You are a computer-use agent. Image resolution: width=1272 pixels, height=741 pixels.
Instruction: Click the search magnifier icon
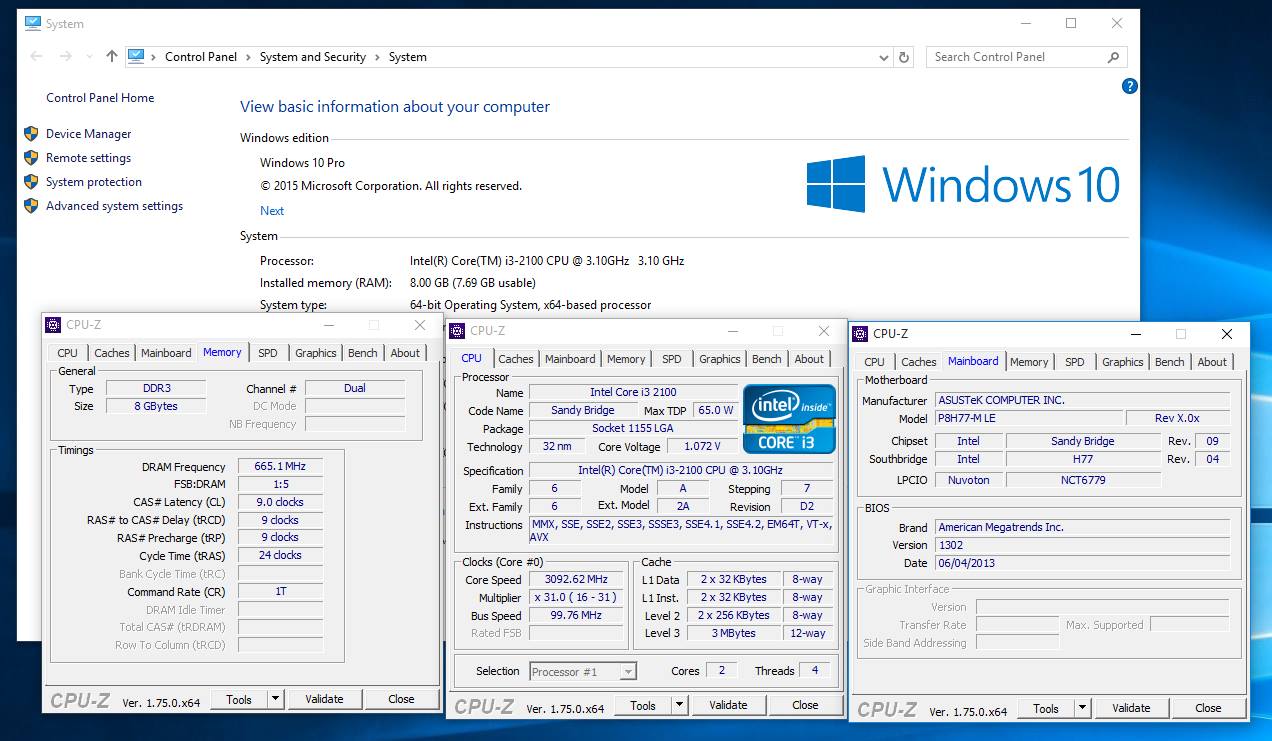point(1113,57)
